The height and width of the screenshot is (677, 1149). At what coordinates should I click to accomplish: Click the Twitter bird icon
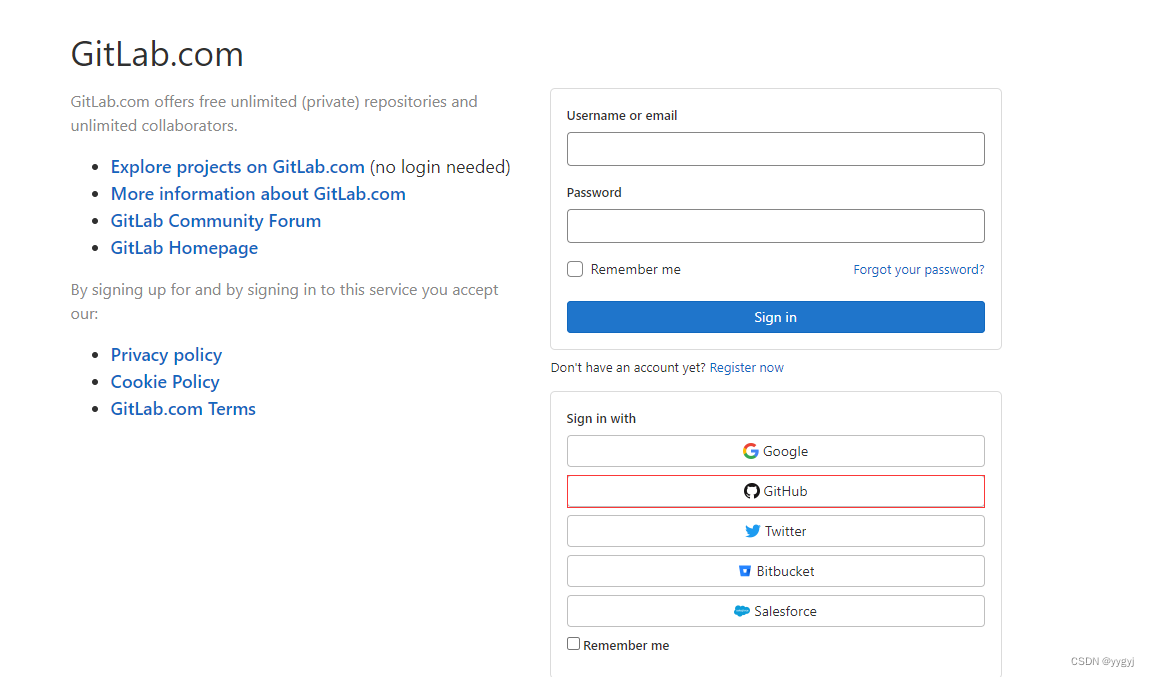[753, 531]
